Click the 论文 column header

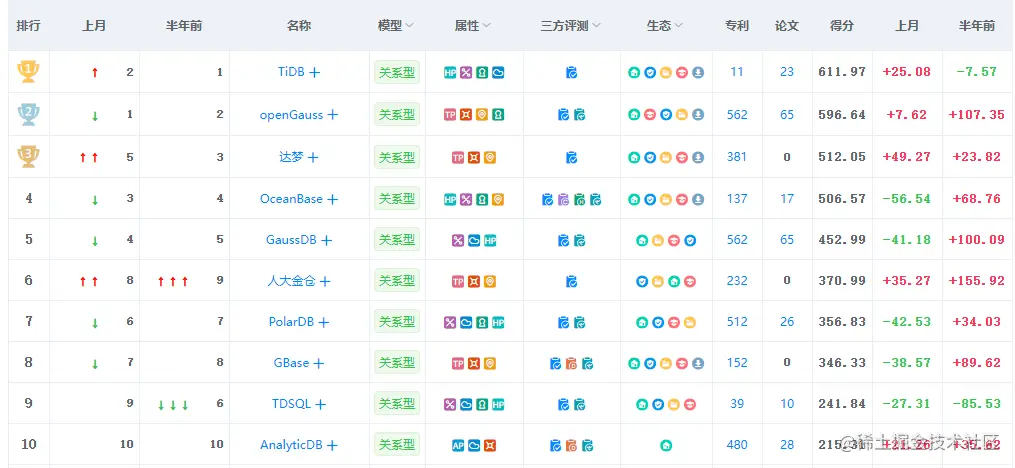click(787, 26)
